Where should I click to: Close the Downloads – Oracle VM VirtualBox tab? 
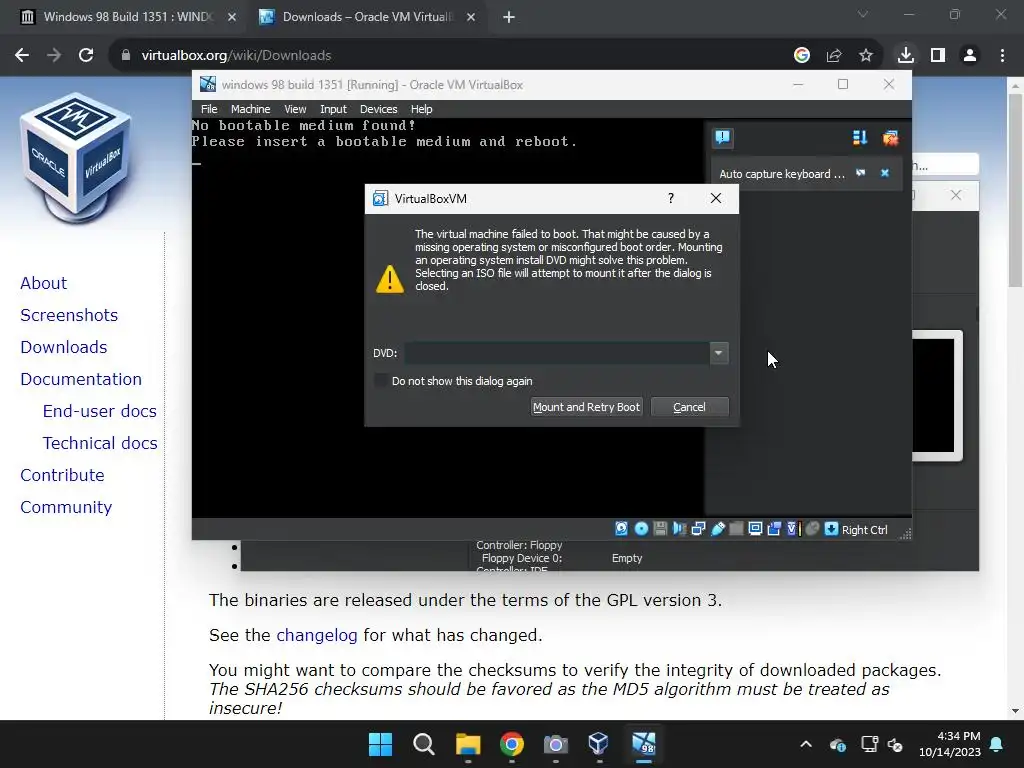click(x=471, y=17)
